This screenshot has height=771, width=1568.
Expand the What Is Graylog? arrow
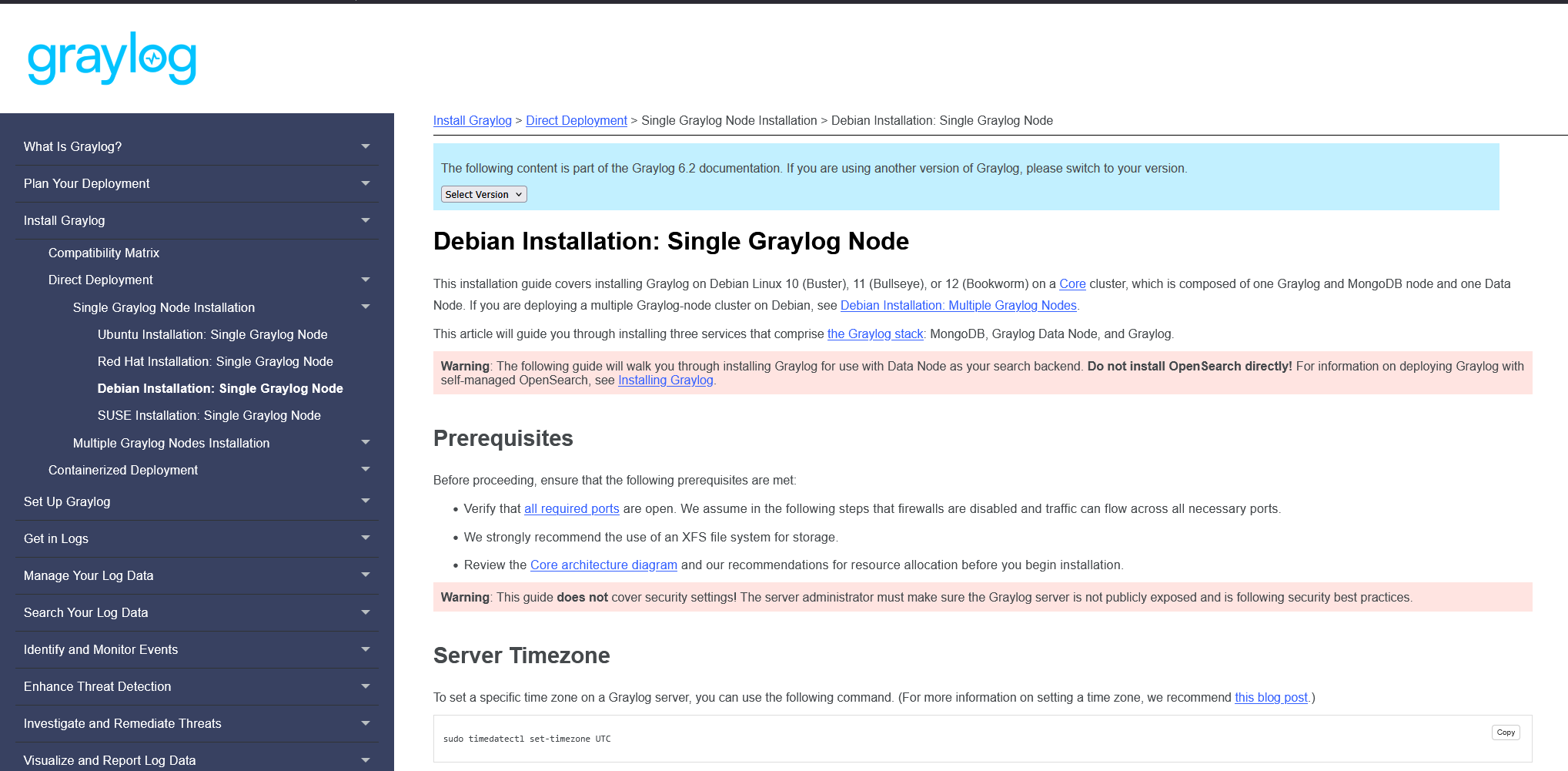366,146
